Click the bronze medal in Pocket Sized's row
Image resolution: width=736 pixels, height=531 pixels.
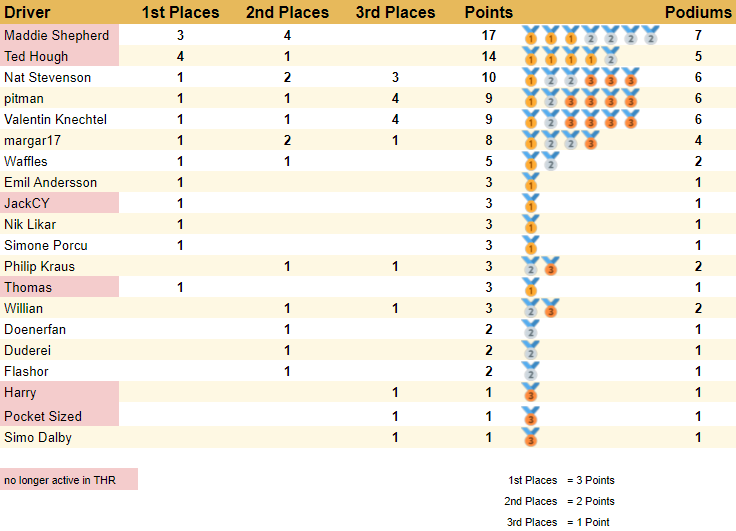pyautogui.click(x=531, y=415)
